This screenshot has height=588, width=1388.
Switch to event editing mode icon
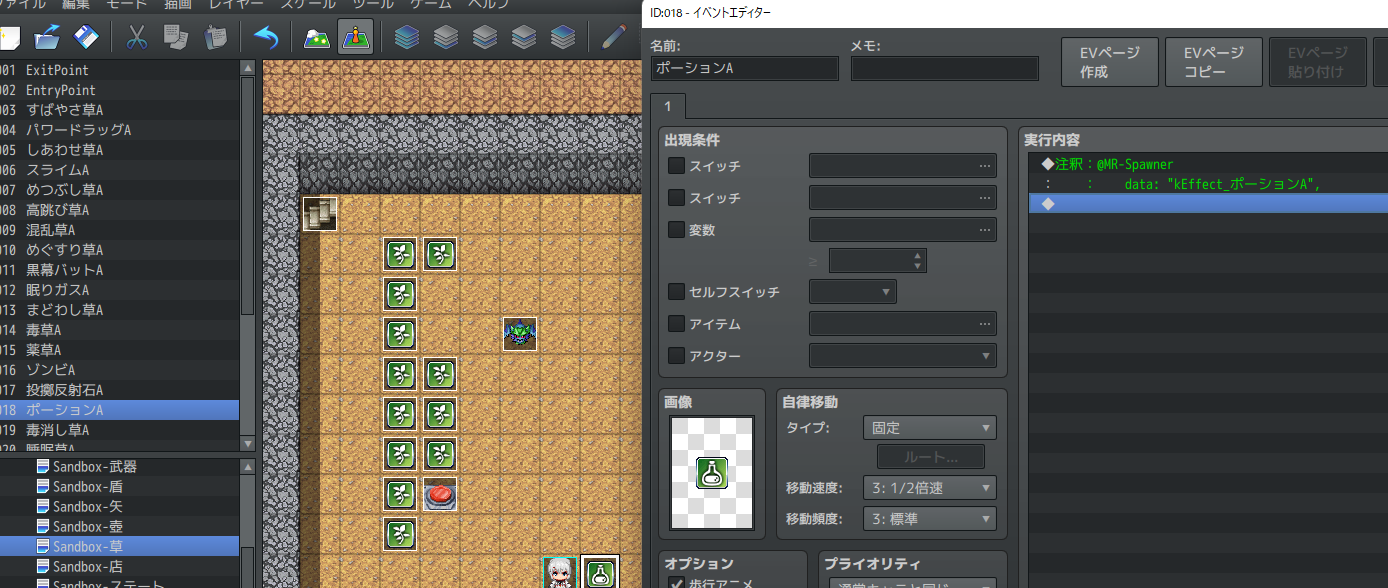pos(355,37)
